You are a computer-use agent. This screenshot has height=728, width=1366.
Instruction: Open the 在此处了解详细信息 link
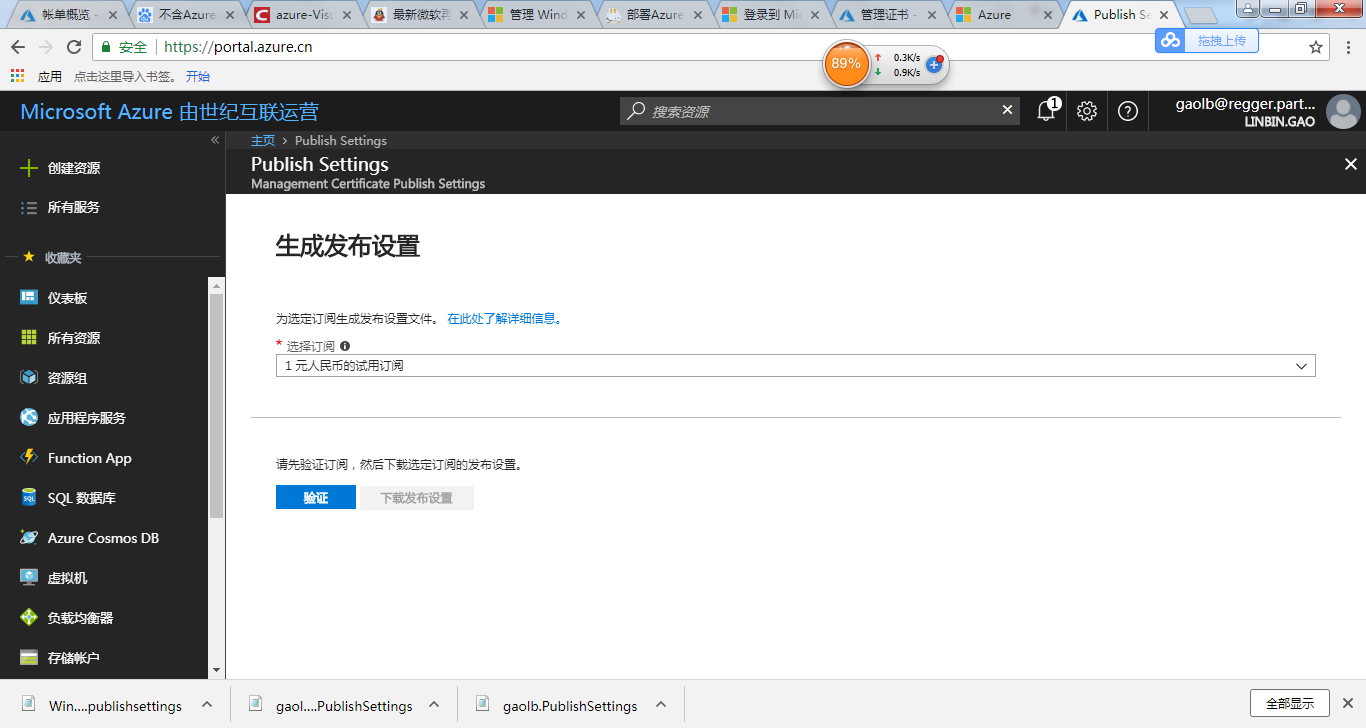click(504, 319)
